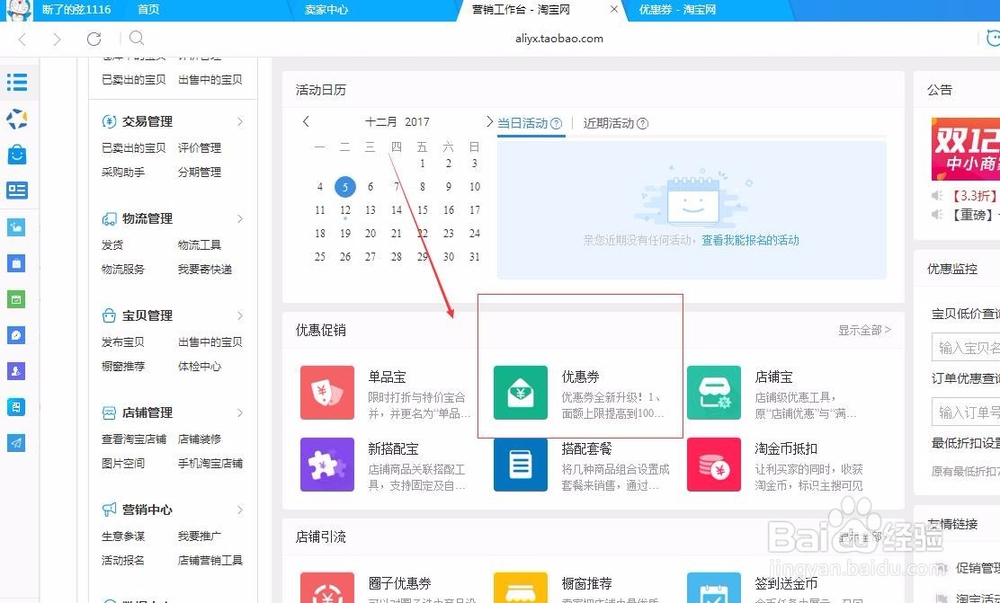Viewport: 1000px width, 603px height.
Task: Click the 圈子优惠券 red icon
Action: coord(327,588)
